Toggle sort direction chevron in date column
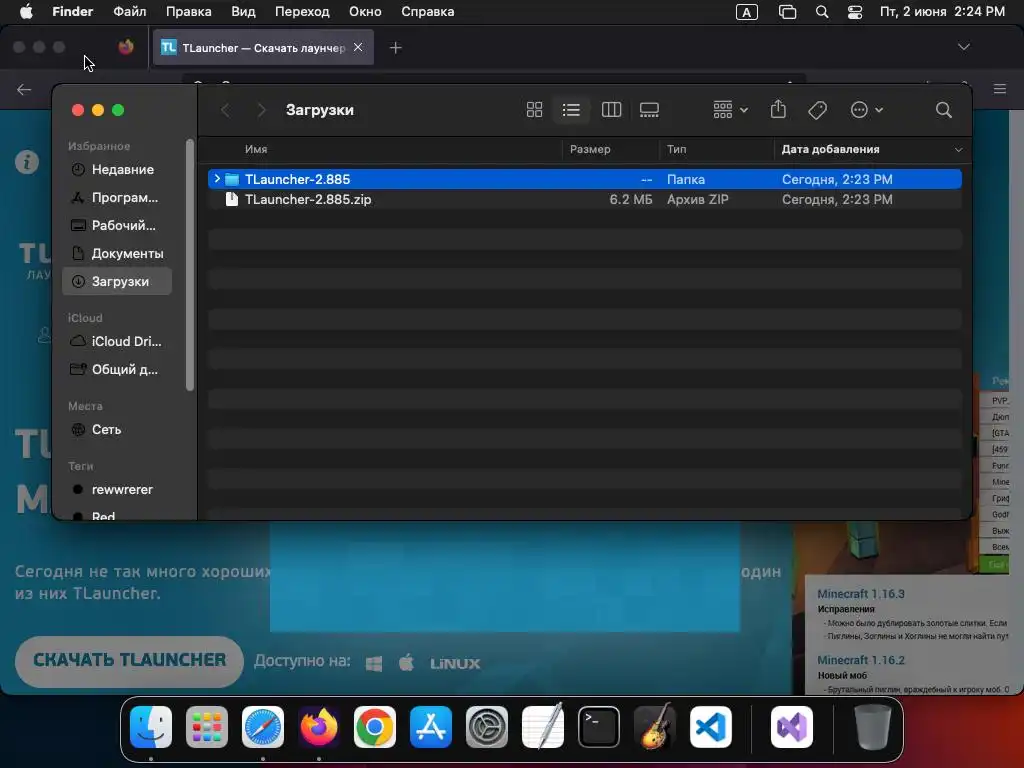Viewport: 1024px width, 768px height. [958, 150]
